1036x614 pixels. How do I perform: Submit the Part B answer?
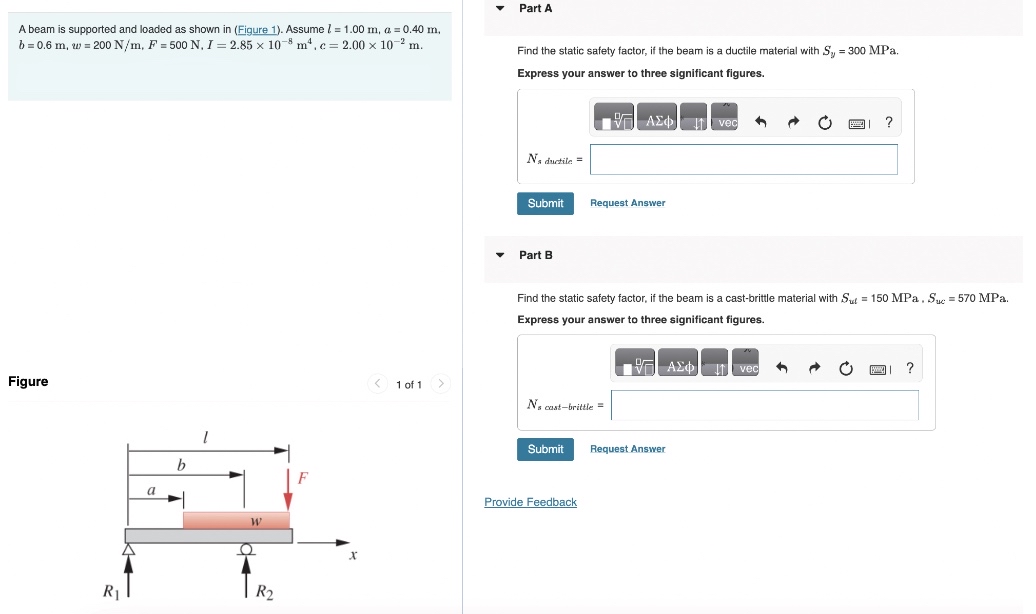tap(545, 448)
